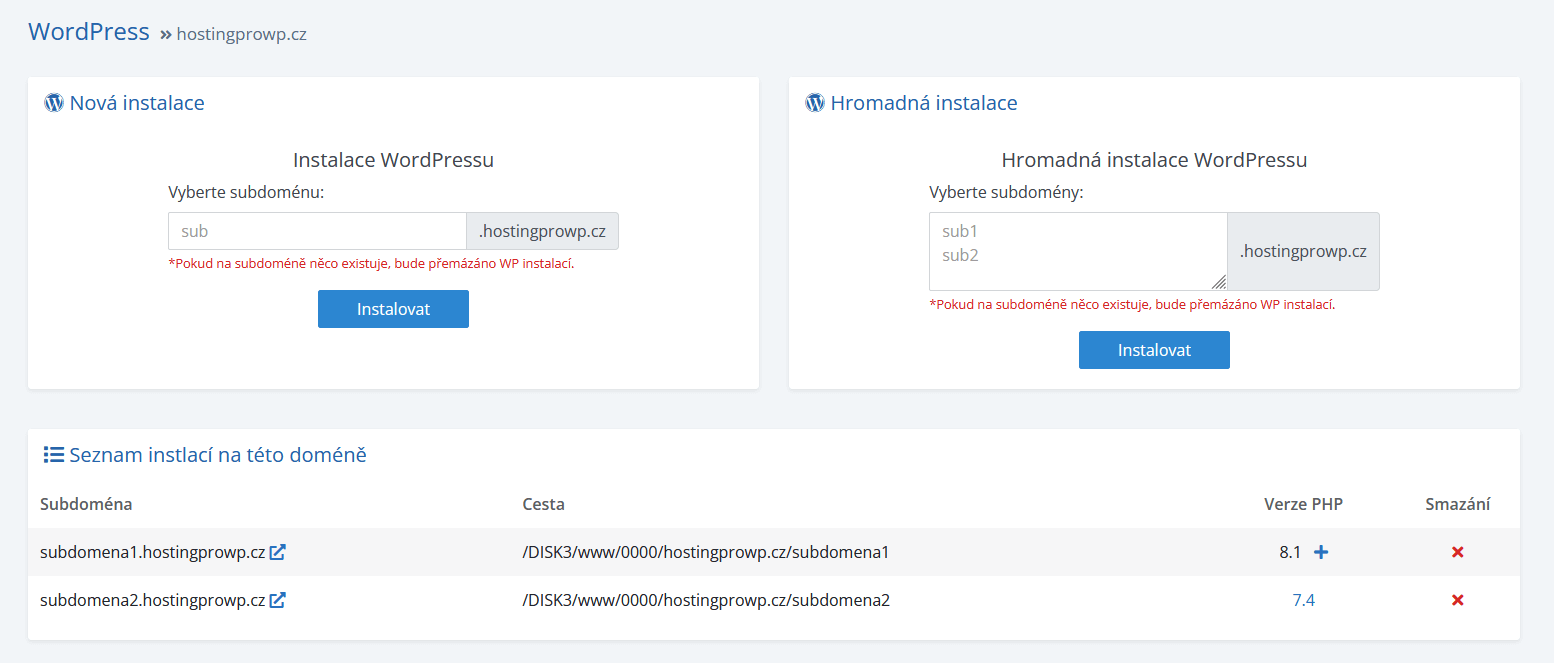
Task: Click WordPress logo beside Nová instalace
Action: click(x=54, y=103)
